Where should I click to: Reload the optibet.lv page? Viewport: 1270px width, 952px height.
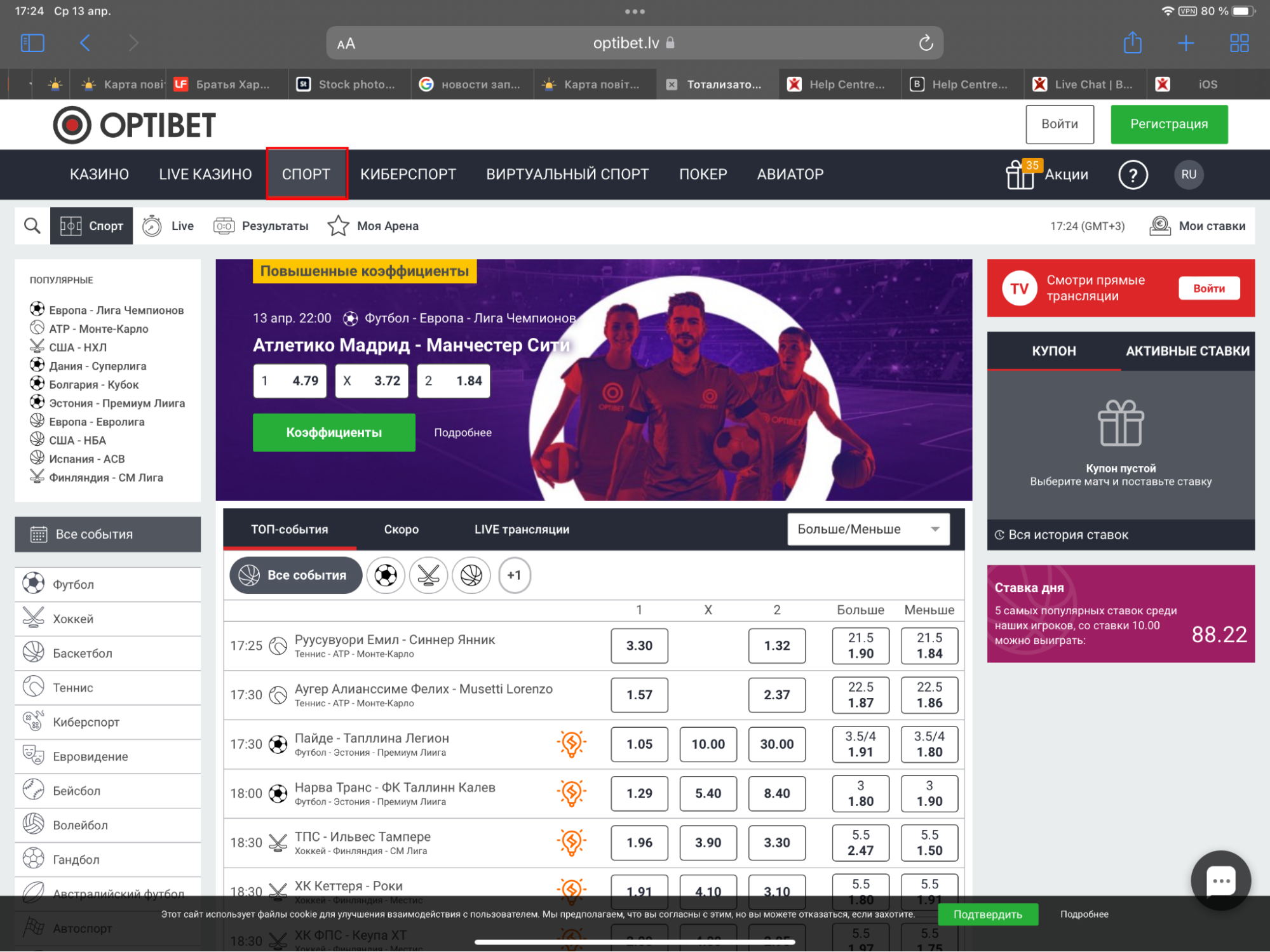tap(926, 43)
